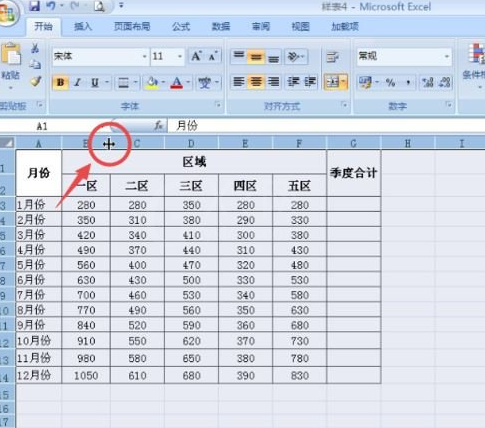Viewport: 485px width, 428px height.
Task: Click the phonetic guide 文 icon
Action: coord(204,82)
